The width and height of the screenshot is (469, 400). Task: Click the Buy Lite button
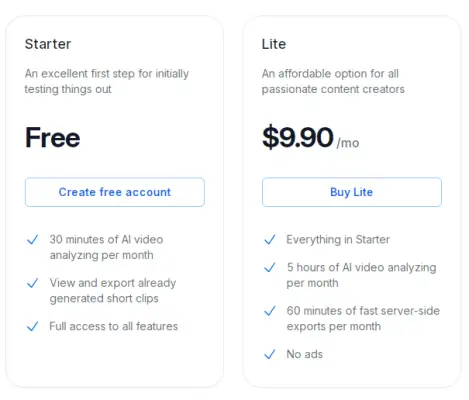[x=352, y=192]
